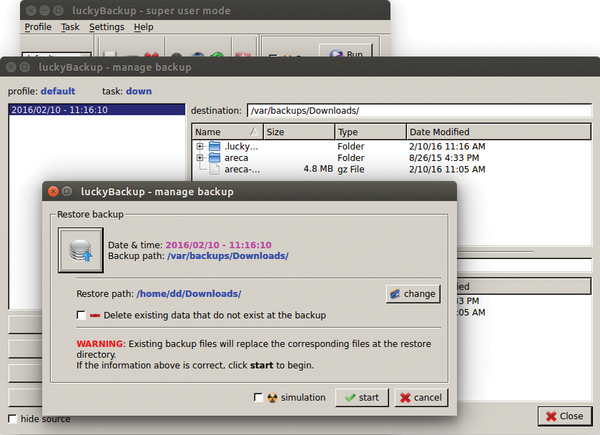The image size is (600, 435).
Task: Sort file list by Date Modified column
Action: point(498,132)
